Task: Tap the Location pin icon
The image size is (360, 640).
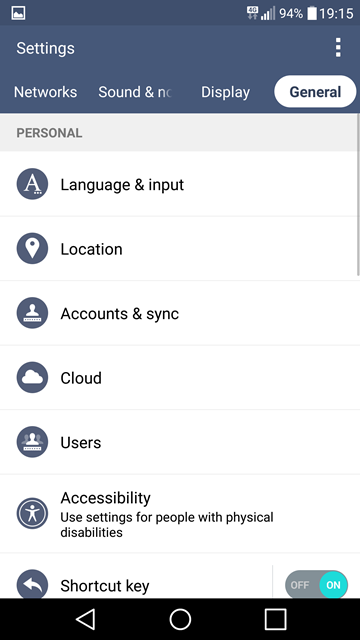Action: point(32,249)
